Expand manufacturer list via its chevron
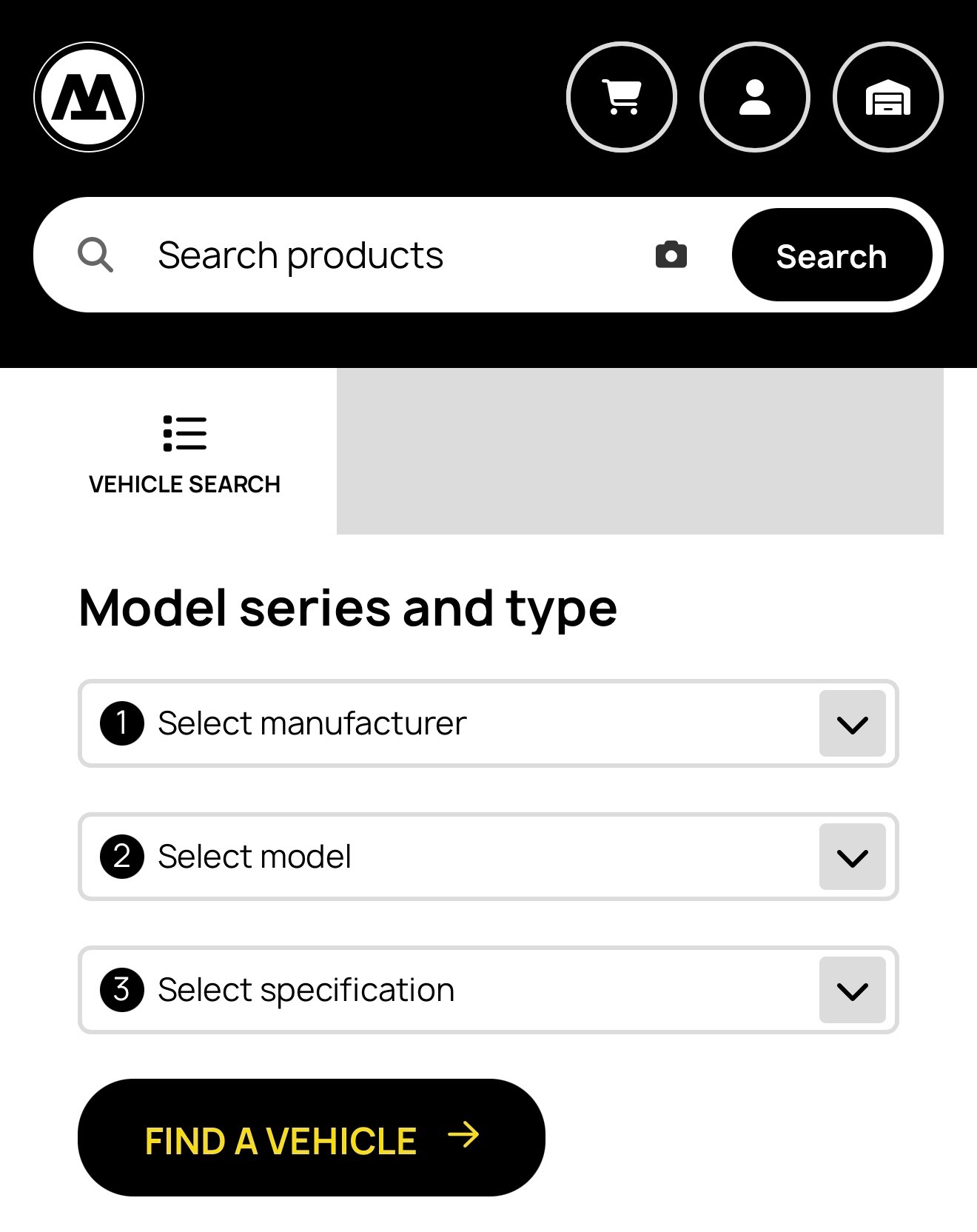The height and width of the screenshot is (1232, 977). (x=852, y=723)
